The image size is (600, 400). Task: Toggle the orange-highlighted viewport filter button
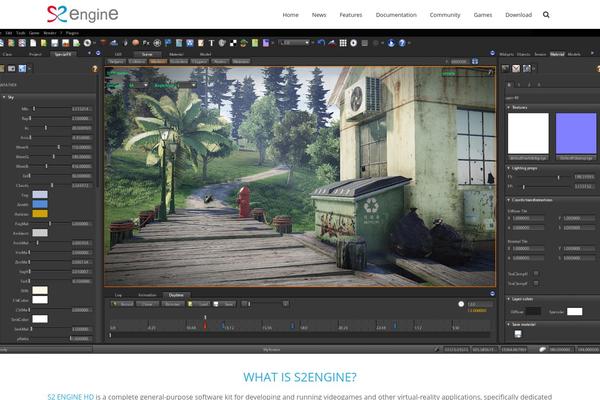158,61
